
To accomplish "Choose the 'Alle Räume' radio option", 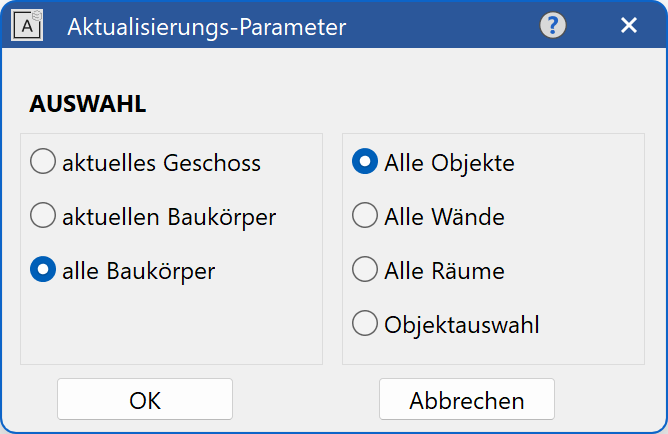I will click(x=365, y=270).
